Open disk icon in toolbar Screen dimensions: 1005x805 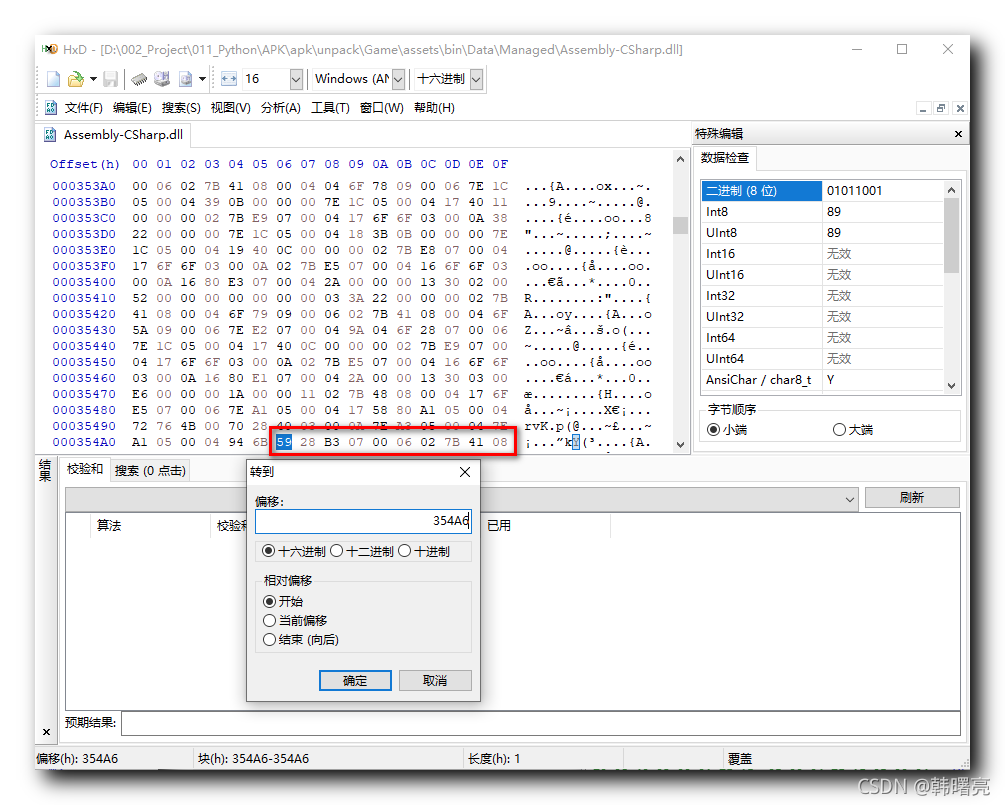tap(162, 79)
